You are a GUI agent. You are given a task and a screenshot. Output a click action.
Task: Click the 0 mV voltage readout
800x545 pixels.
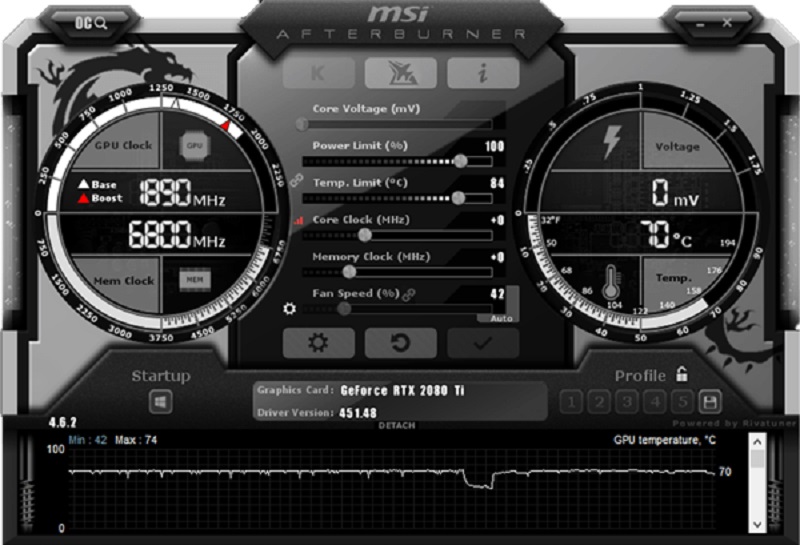[x=674, y=193]
